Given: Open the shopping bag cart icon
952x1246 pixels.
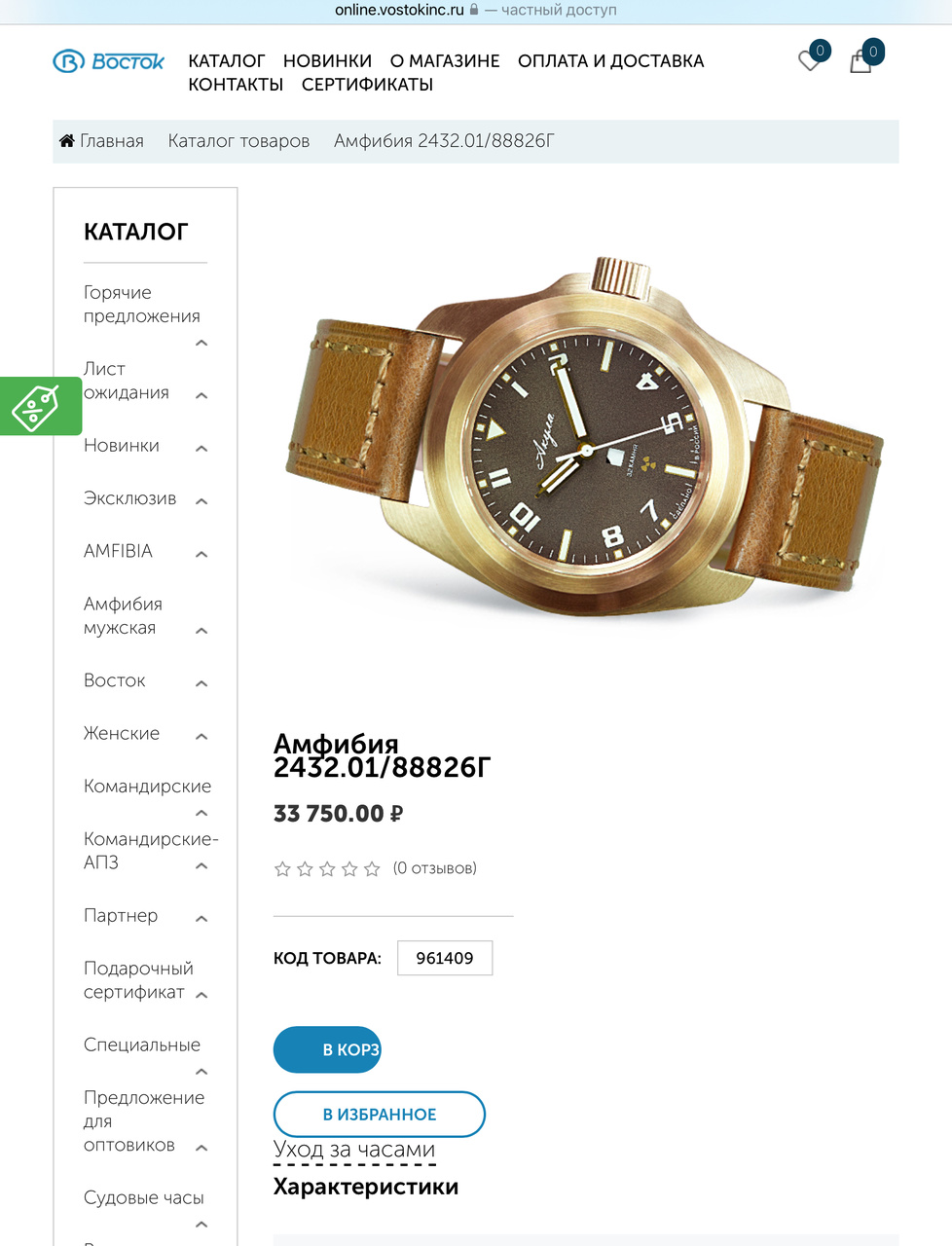Looking at the screenshot, I should [860, 63].
